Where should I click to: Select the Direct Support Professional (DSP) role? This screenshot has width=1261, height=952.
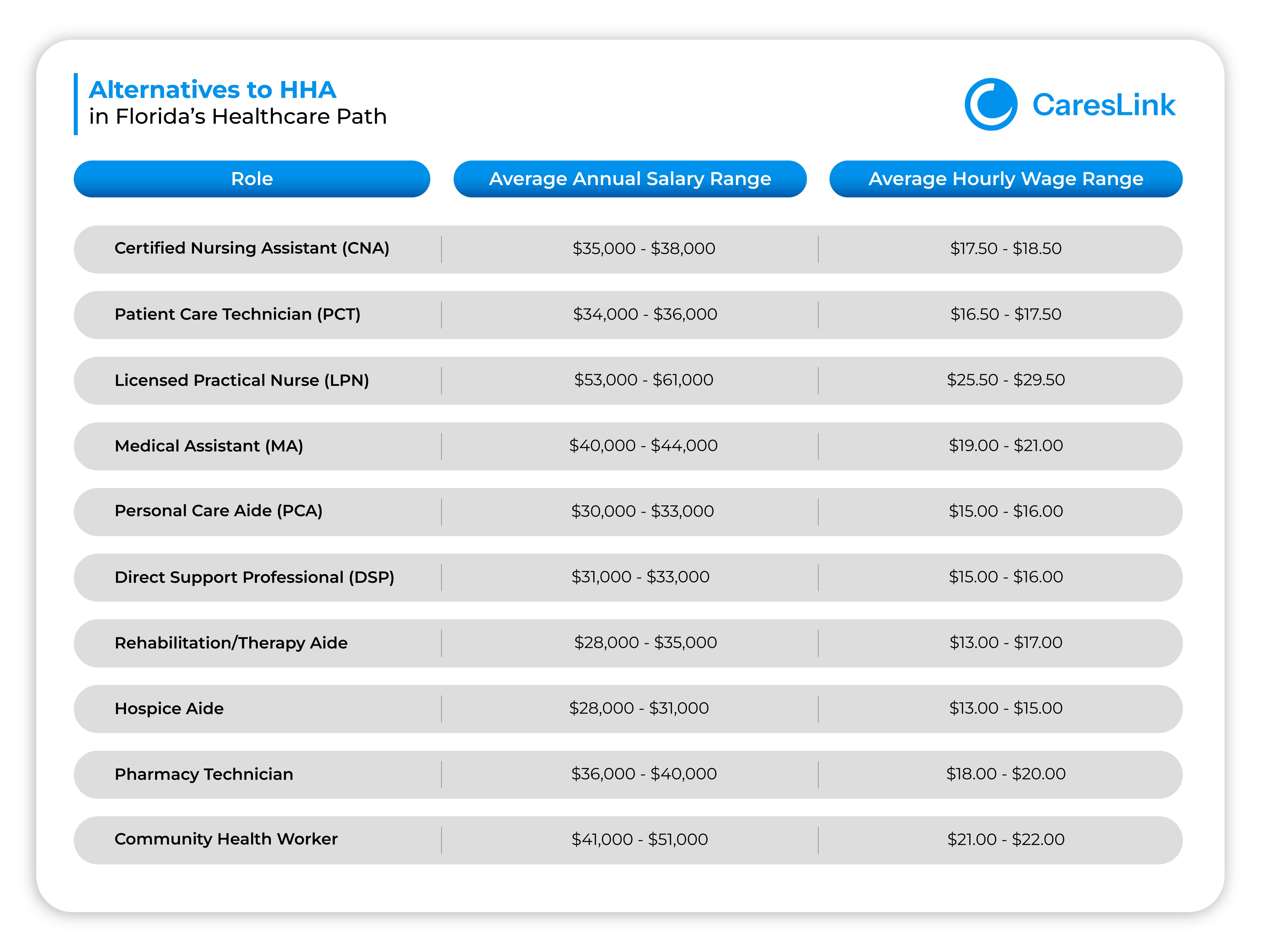[254, 577]
